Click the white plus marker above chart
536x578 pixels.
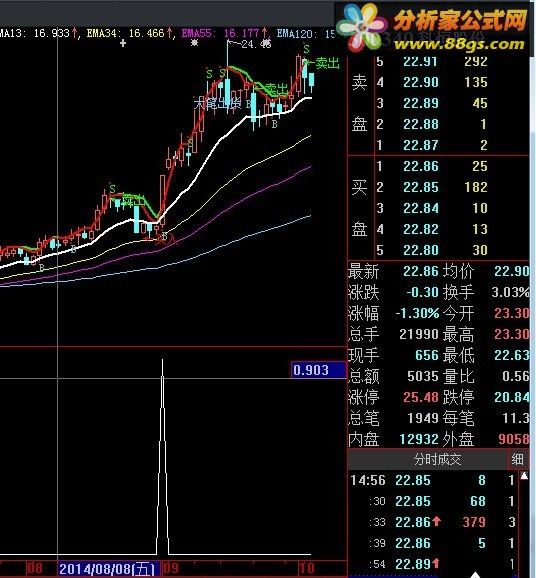click(x=123, y=43)
